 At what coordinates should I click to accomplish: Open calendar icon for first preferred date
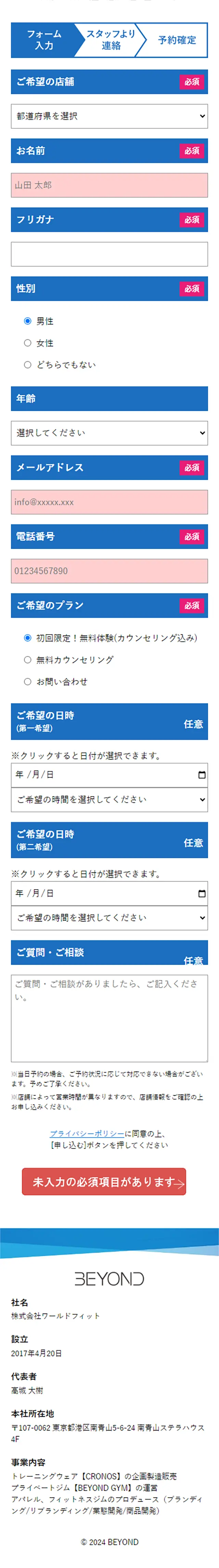(202, 775)
